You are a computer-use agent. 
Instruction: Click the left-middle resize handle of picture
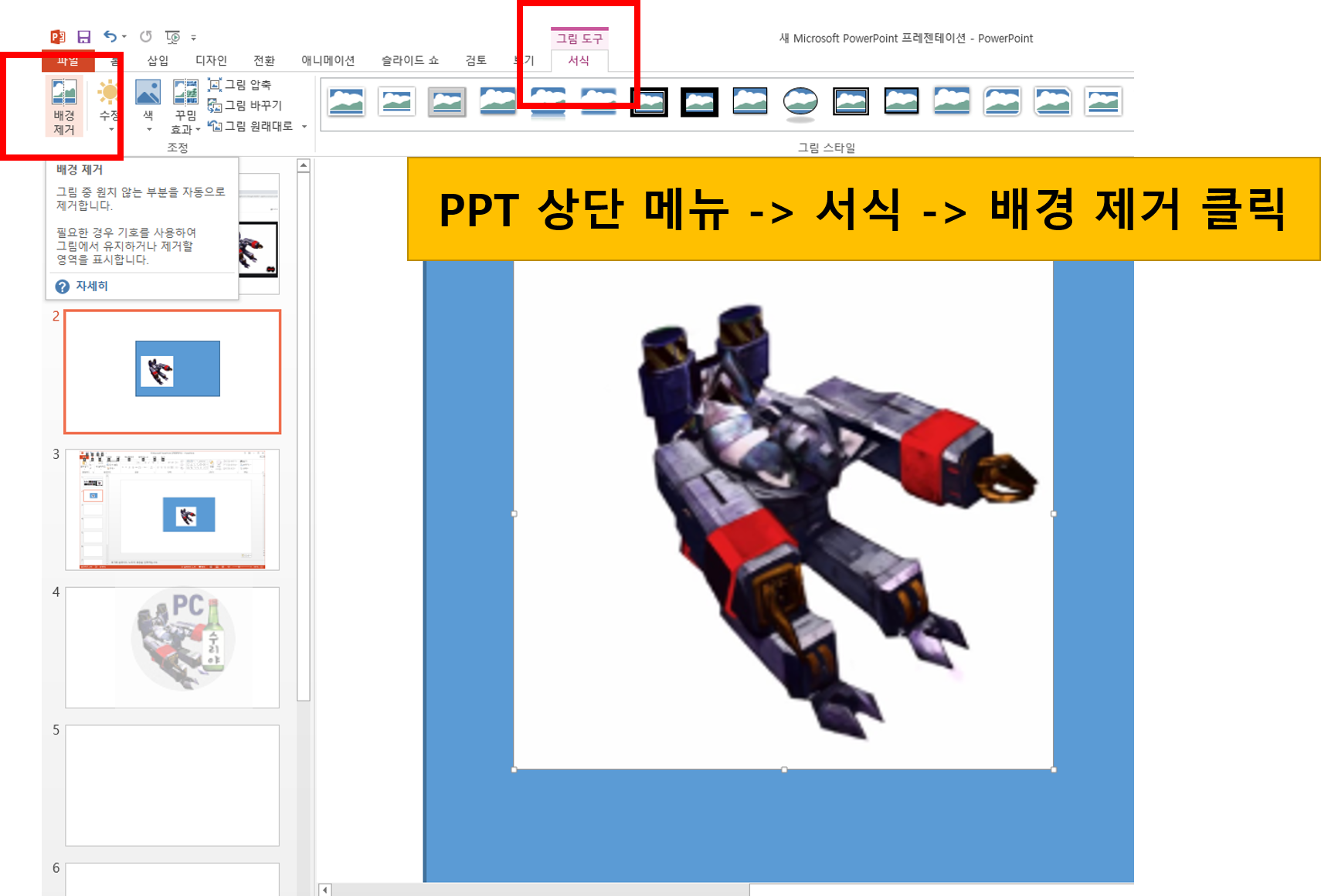click(514, 514)
